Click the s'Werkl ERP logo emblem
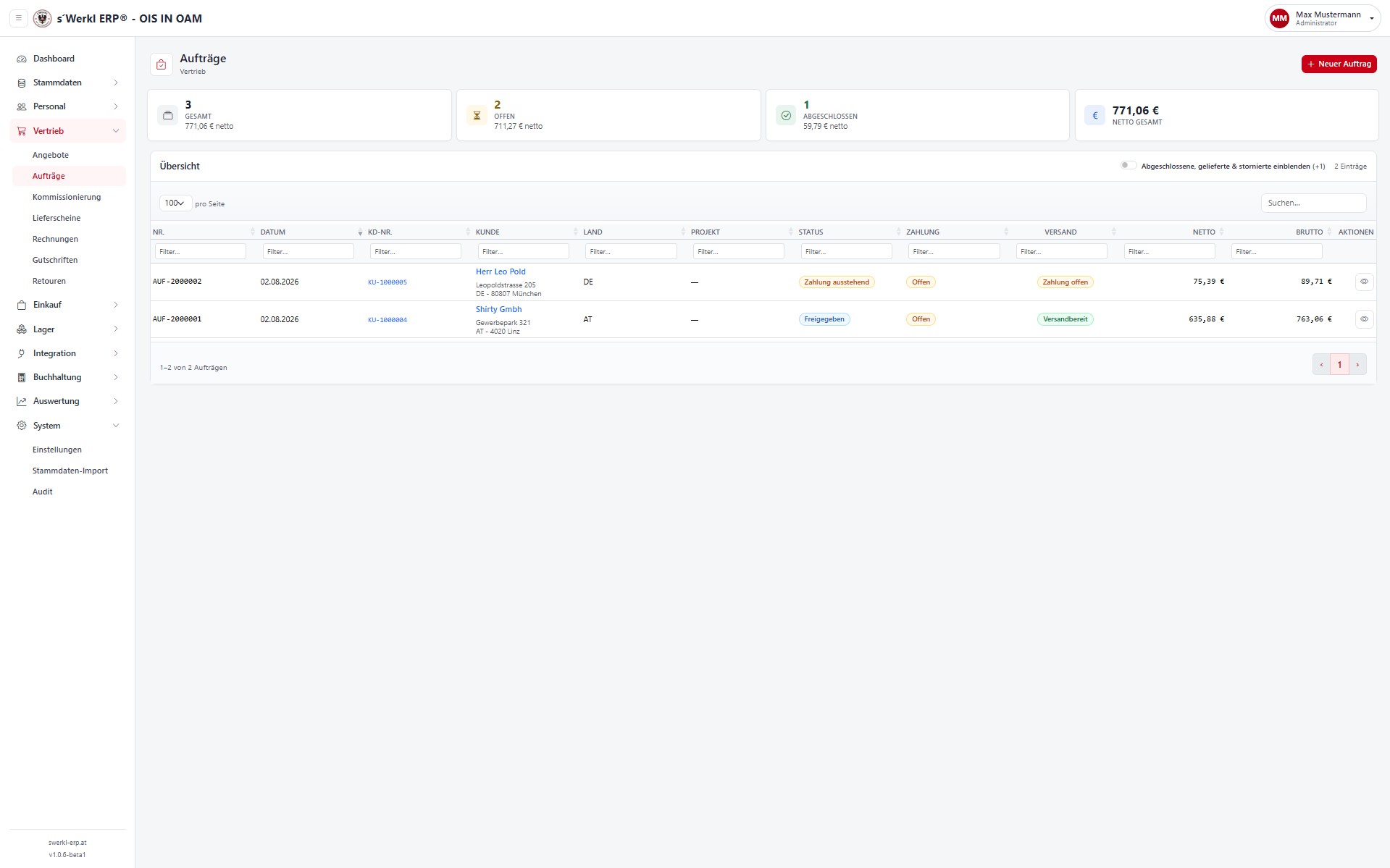Viewport: 1390px width, 868px height. [43, 19]
